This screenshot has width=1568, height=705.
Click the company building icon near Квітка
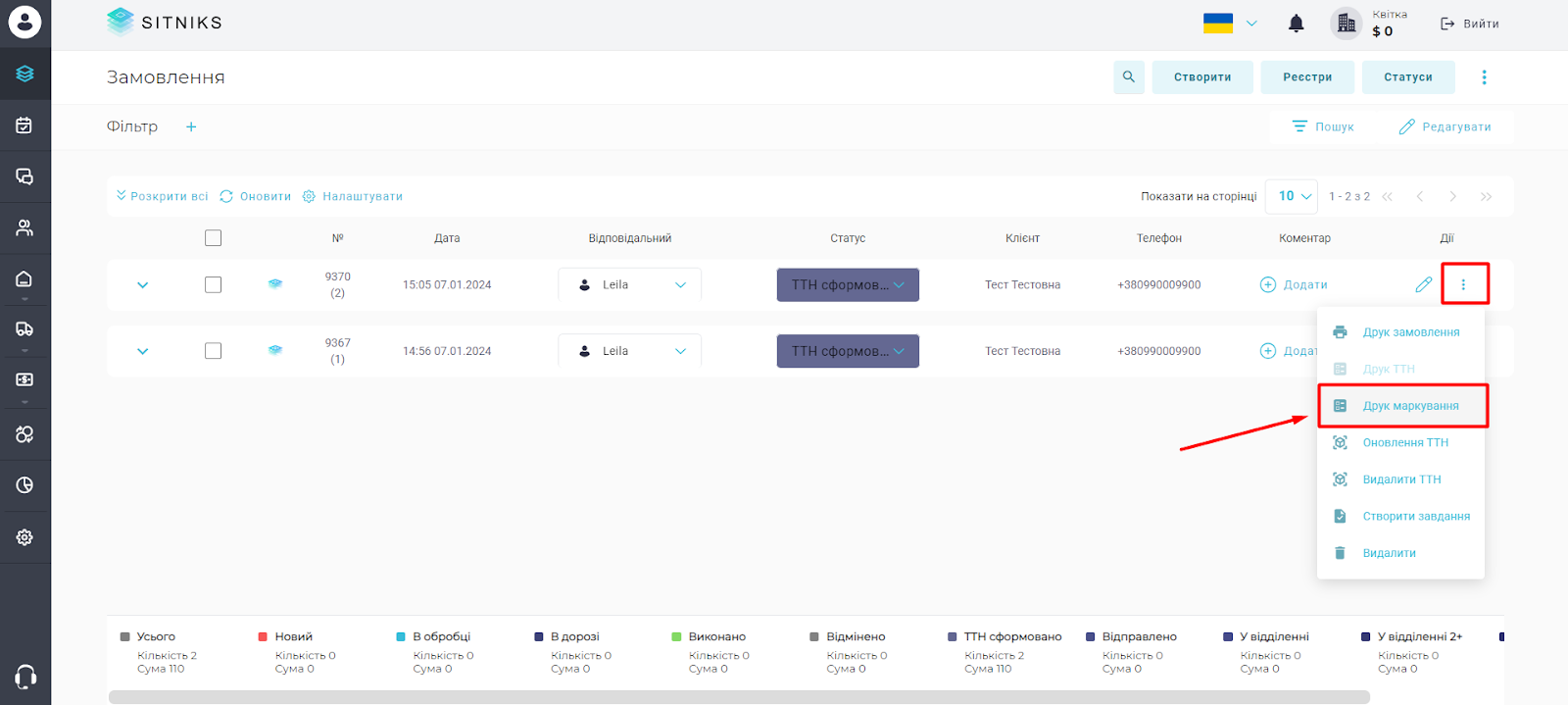1347,23
